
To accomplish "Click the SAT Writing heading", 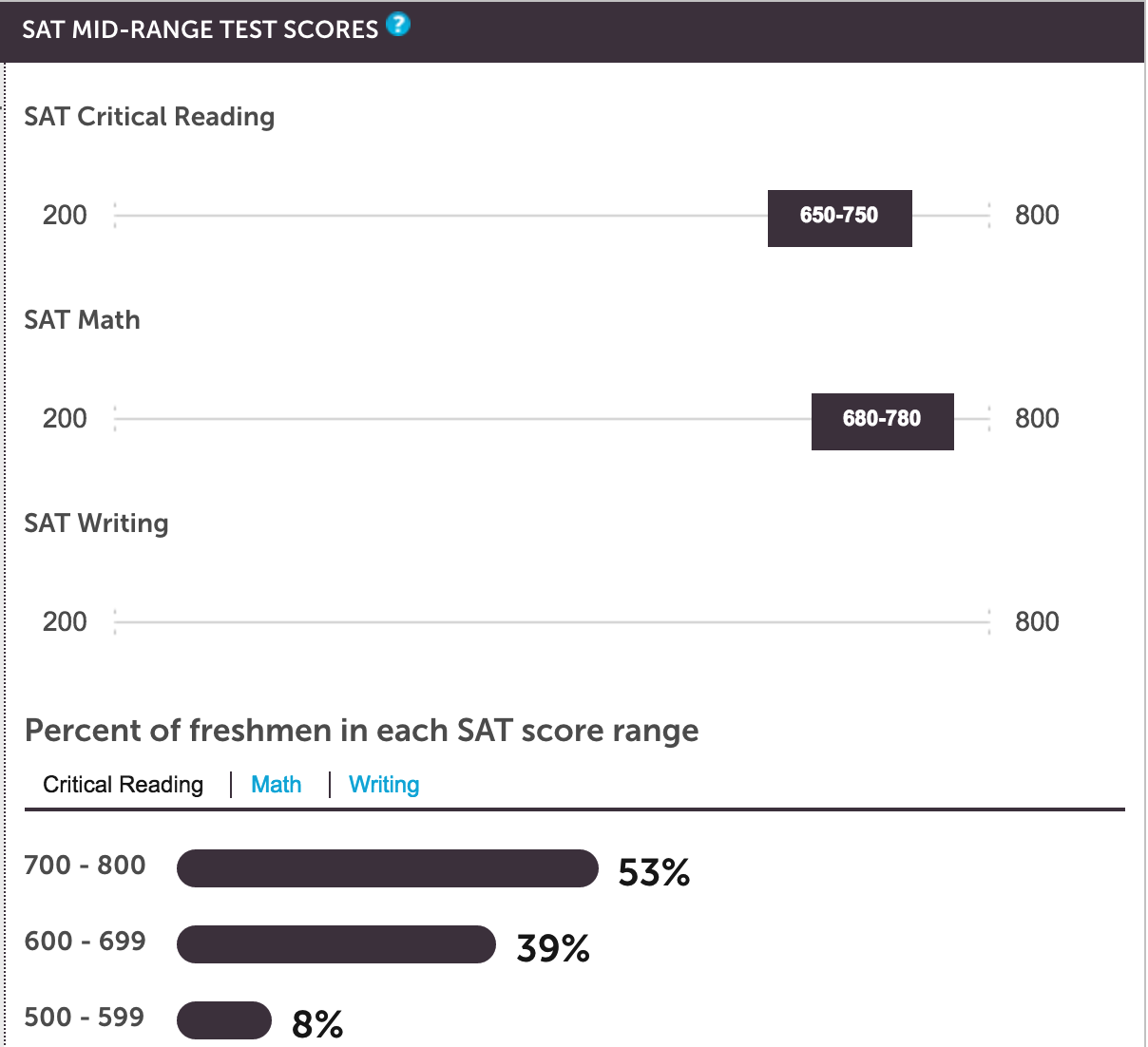I will click(x=96, y=523).
